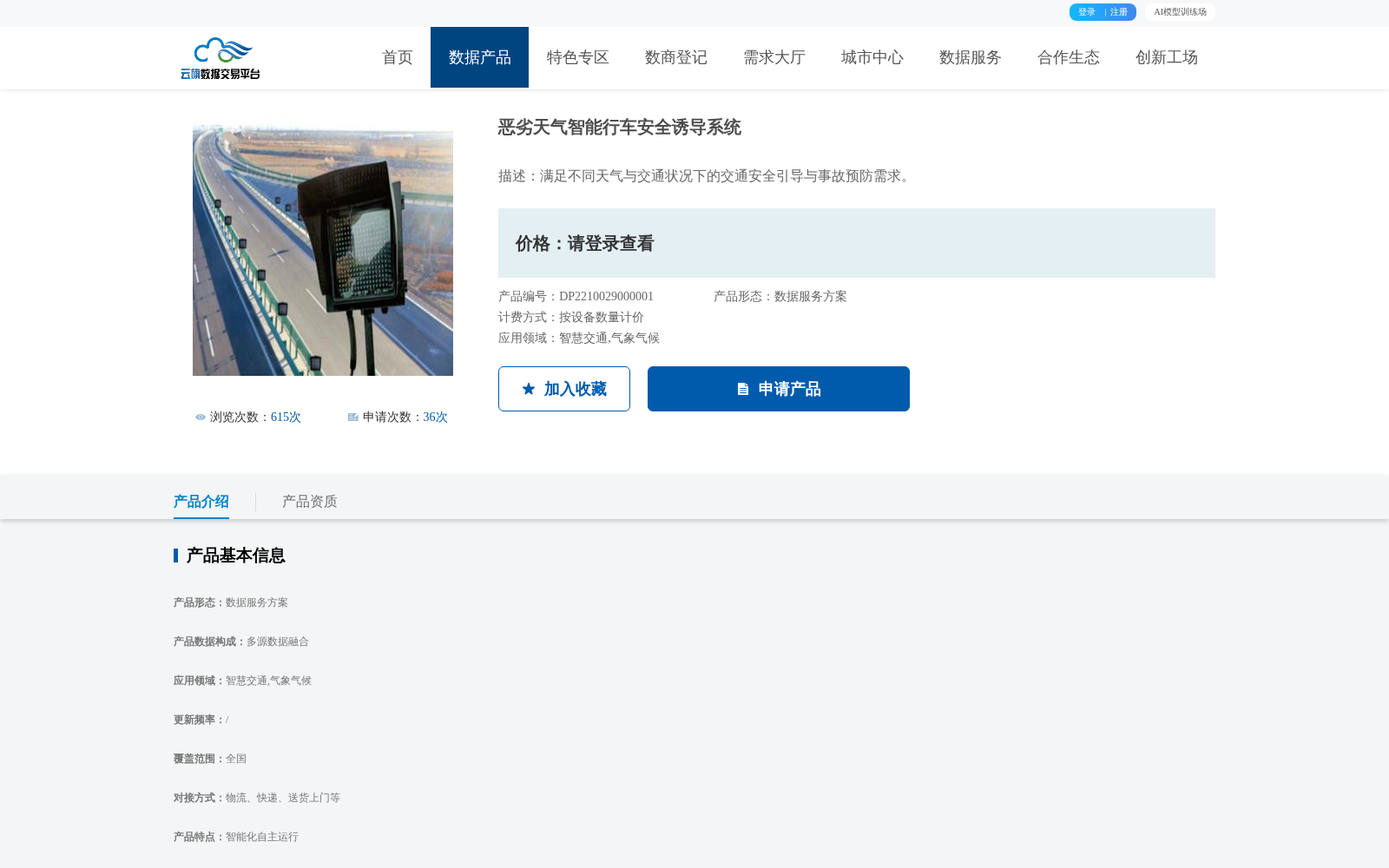Screen dimensions: 1389x868
Task: Open the 需求大厅 menu
Action: [774, 57]
